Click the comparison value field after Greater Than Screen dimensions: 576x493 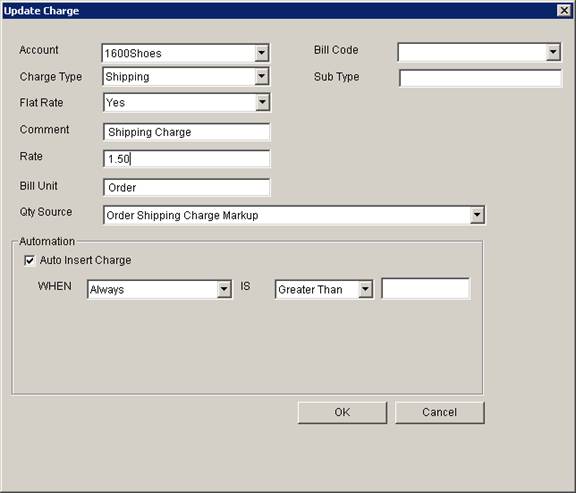(426, 289)
